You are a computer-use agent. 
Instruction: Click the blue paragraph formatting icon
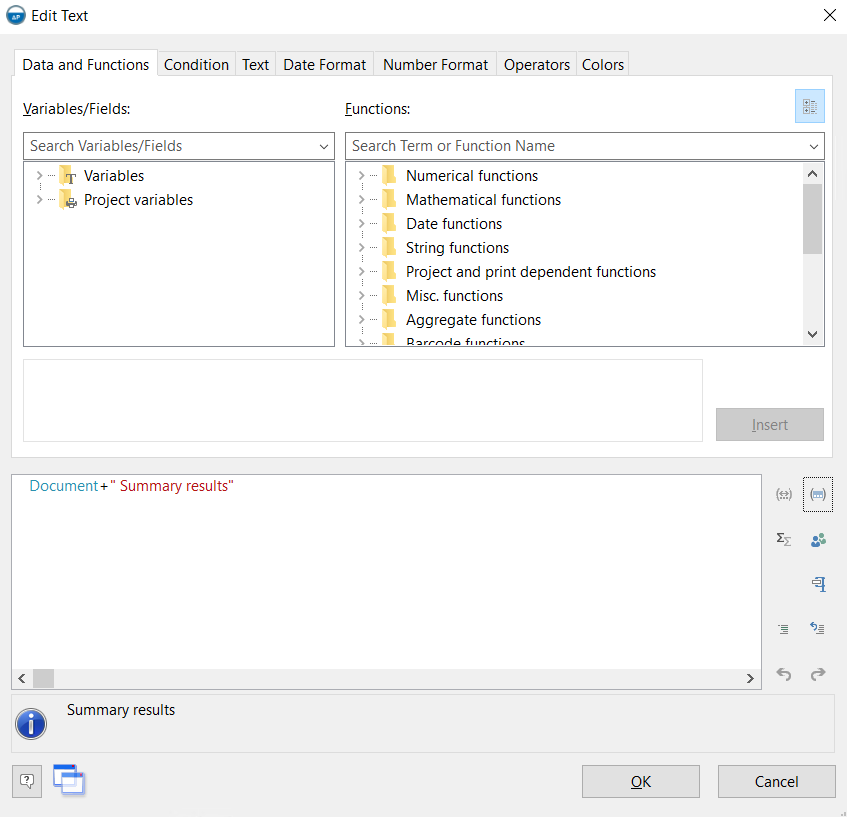click(x=818, y=584)
